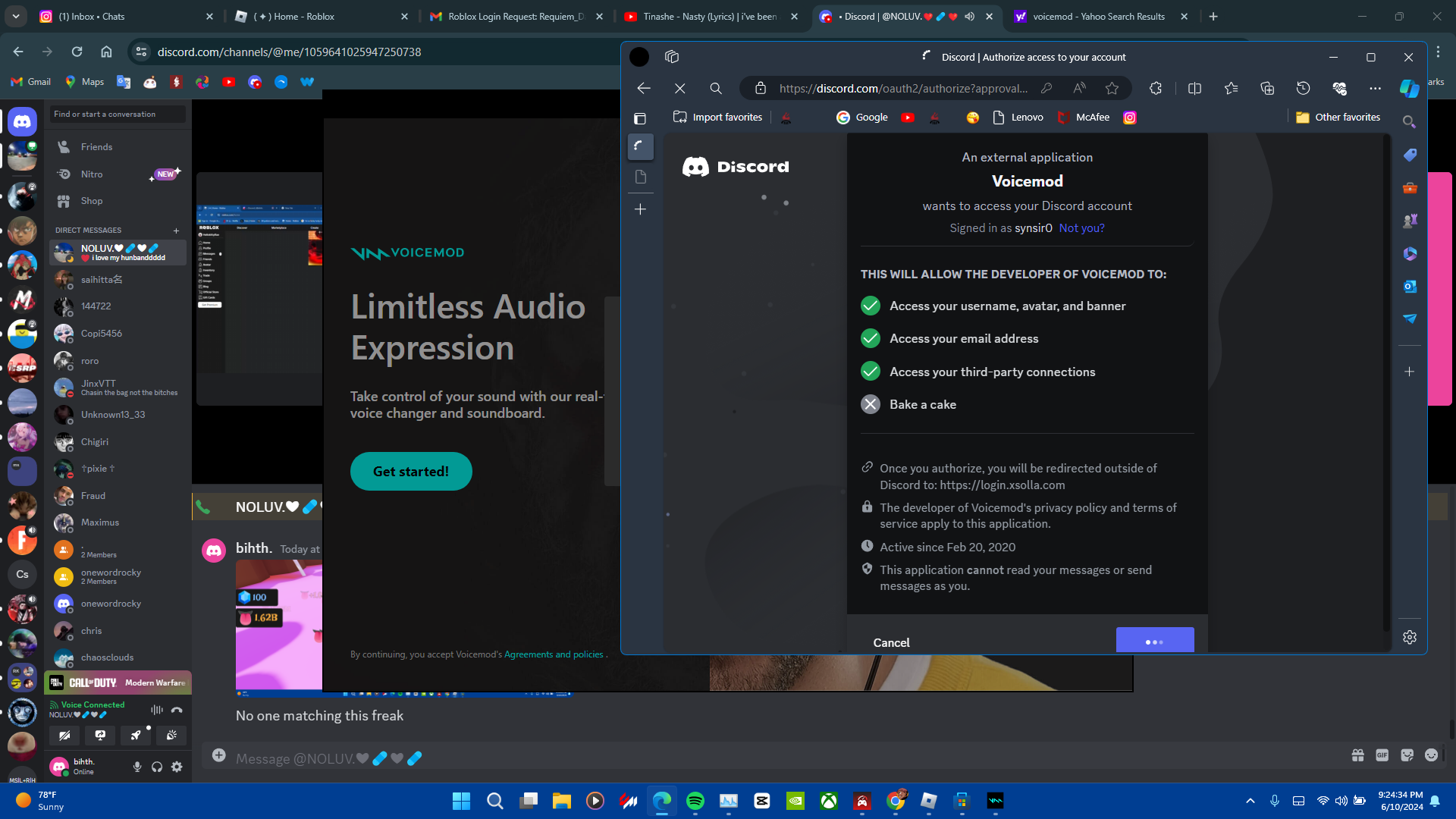Turn on camera in voice call
The width and height of the screenshot is (1456, 819).
click(64, 735)
